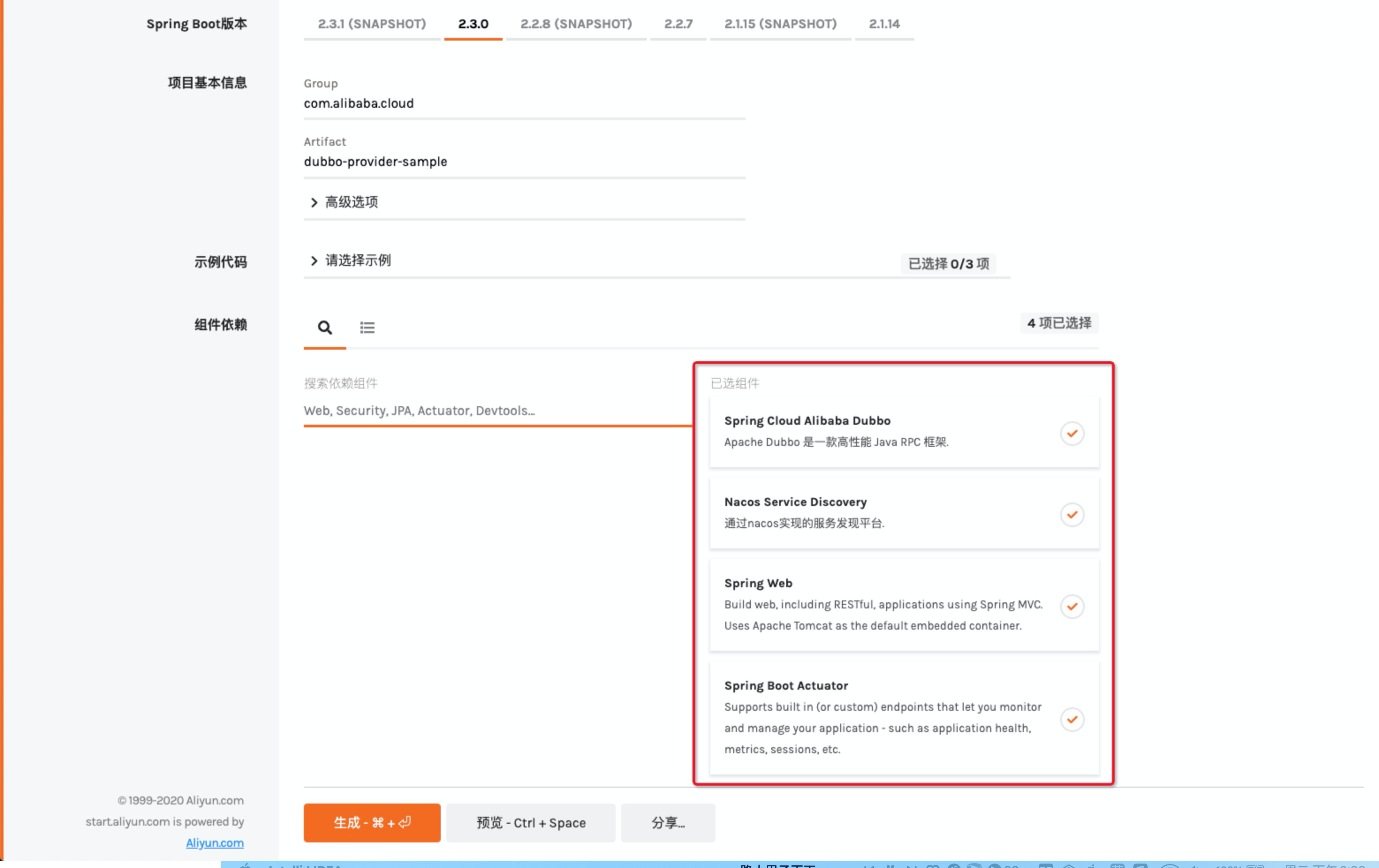Focus the dependency search input box

pyautogui.click(x=498, y=411)
